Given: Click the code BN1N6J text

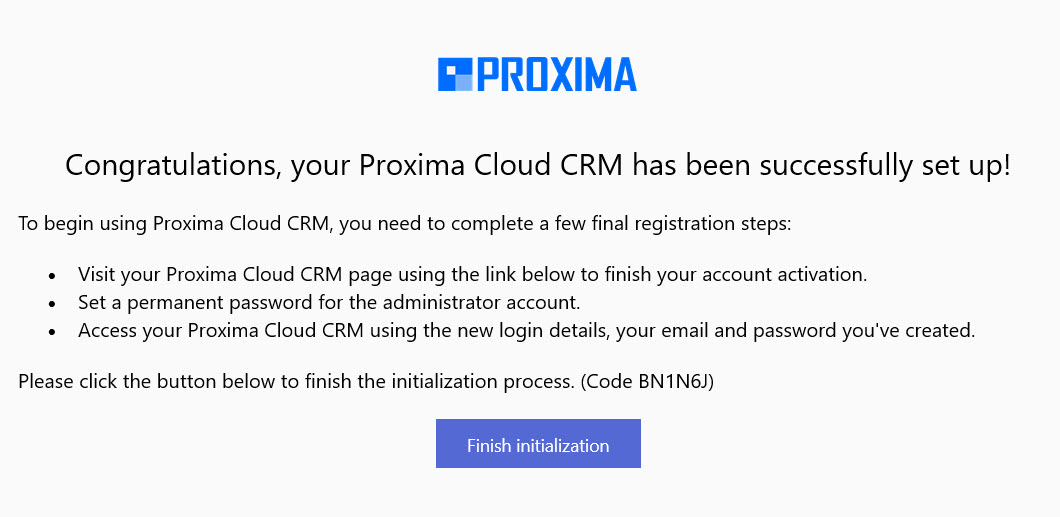Looking at the screenshot, I should tap(675, 381).
